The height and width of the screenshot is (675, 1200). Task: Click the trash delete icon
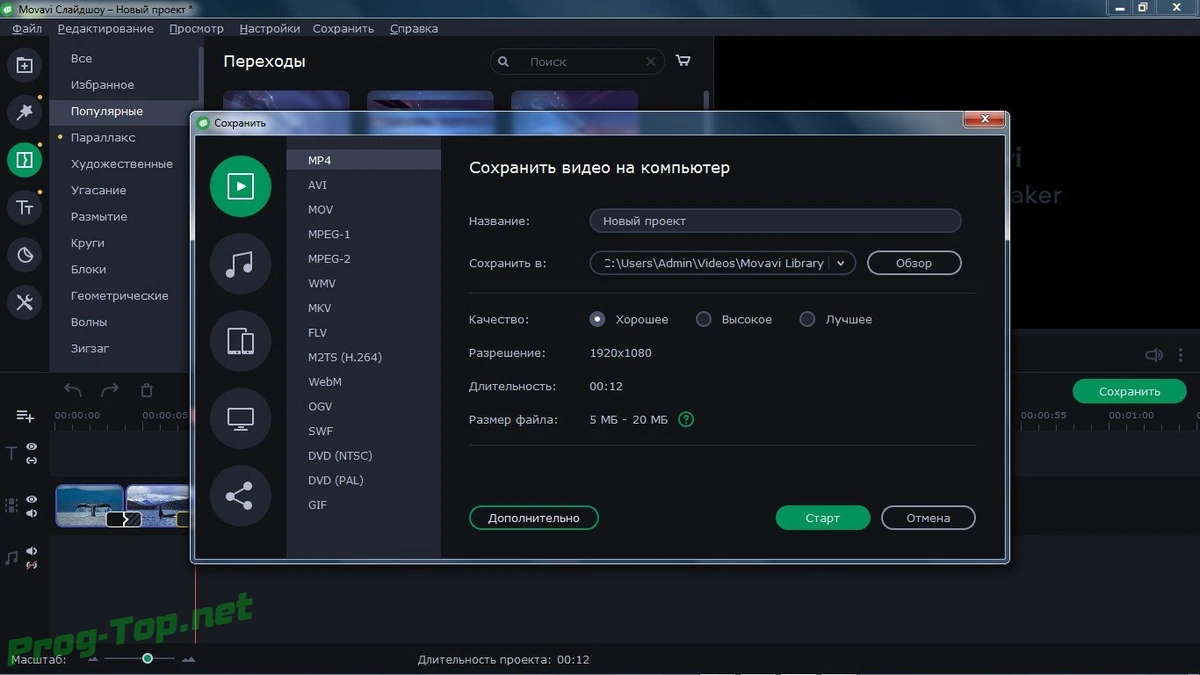click(147, 390)
